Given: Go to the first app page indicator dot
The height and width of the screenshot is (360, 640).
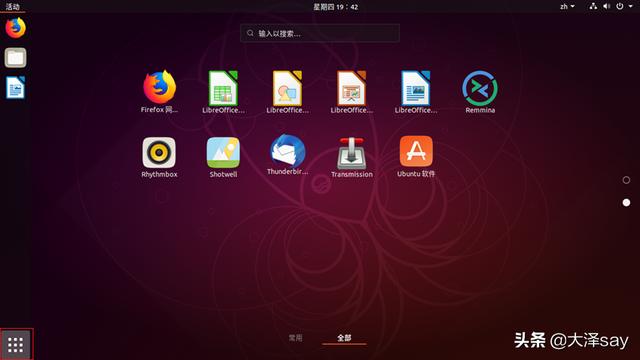Looking at the screenshot, I should [626, 180].
